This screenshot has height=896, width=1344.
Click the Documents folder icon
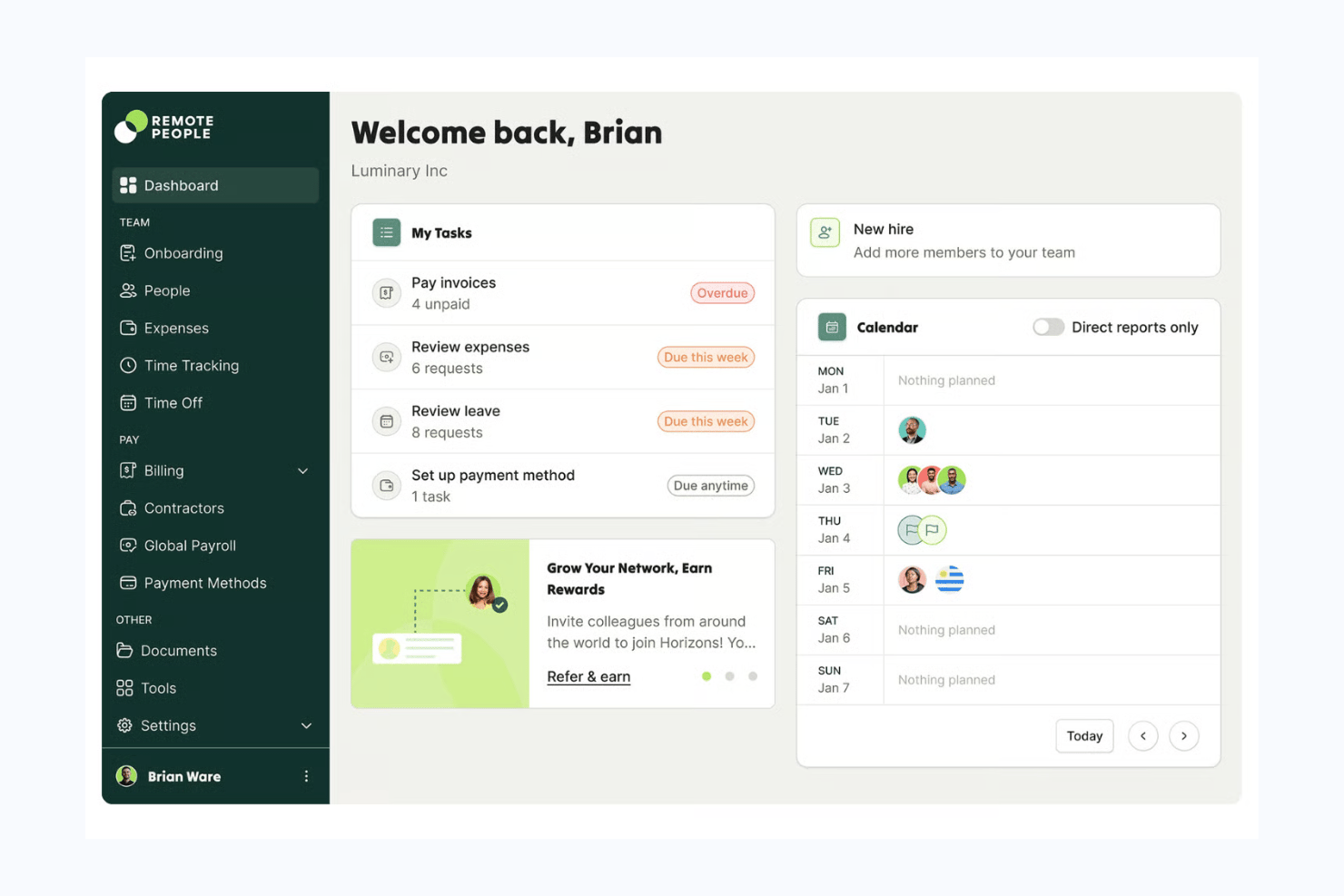point(124,651)
